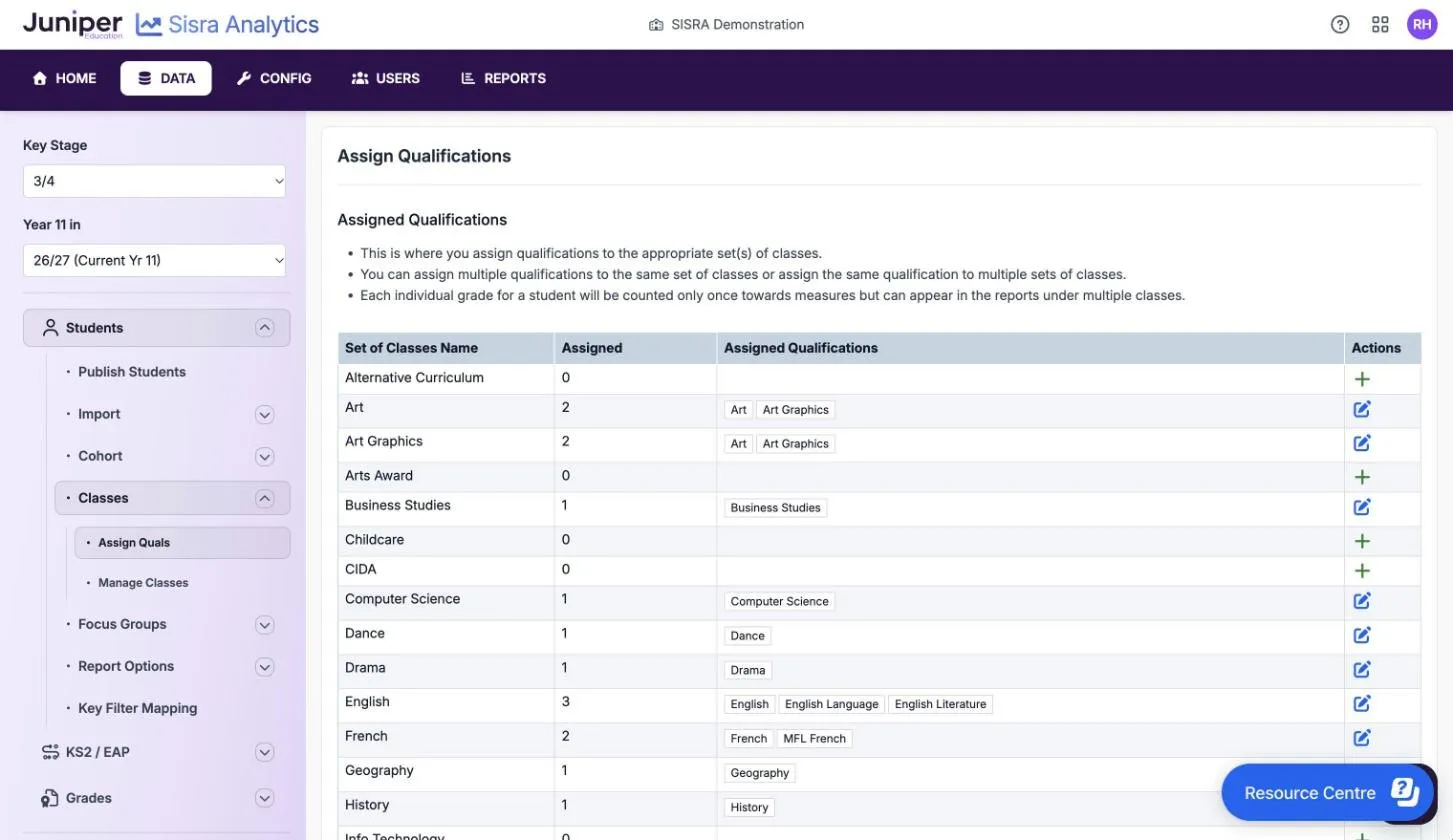Go to the HOME tab
Image resolution: width=1453 pixels, height=840 pixels.
click(x=65, y=78)
